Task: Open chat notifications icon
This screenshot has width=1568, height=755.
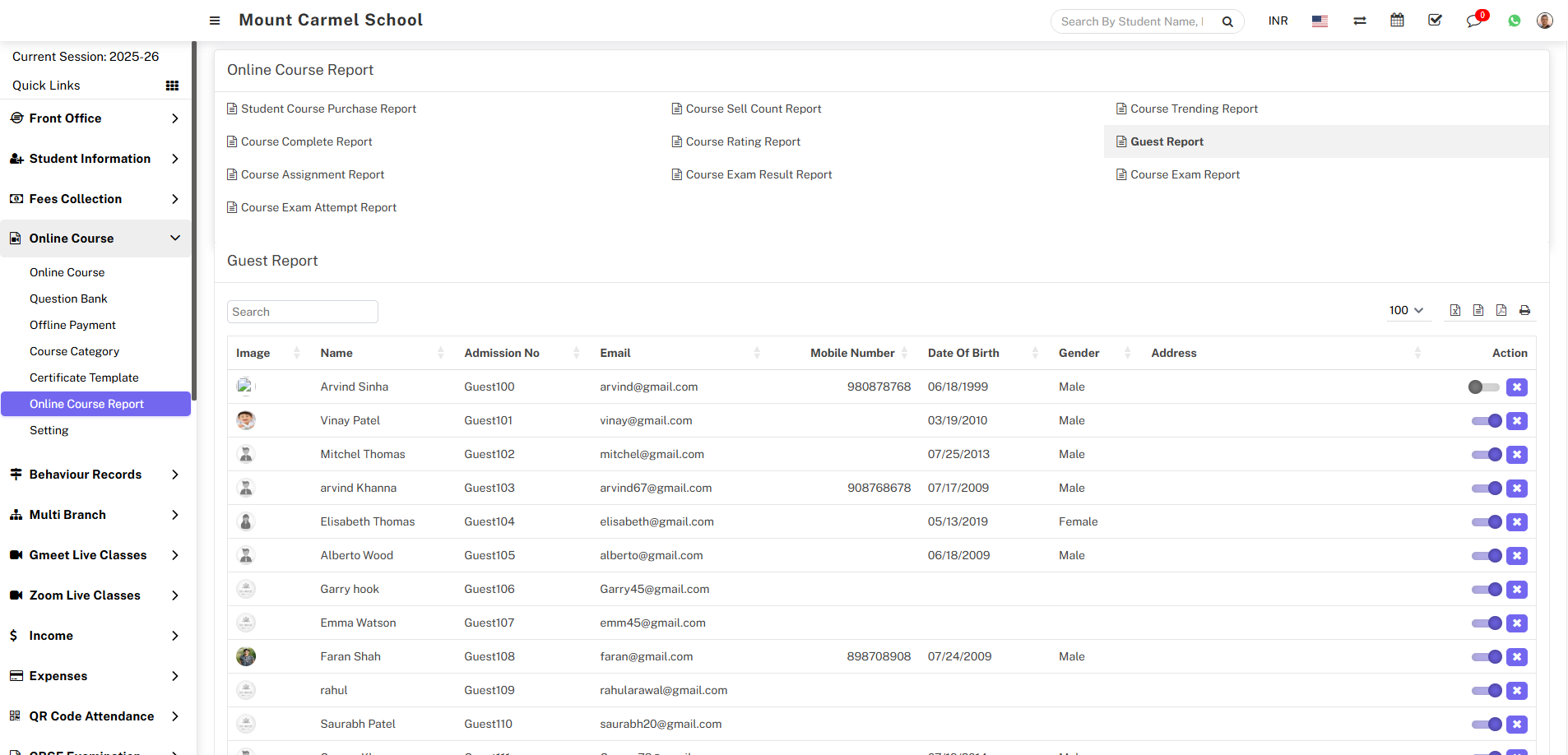Action: pyautogui.click(x=1473, y=21)
